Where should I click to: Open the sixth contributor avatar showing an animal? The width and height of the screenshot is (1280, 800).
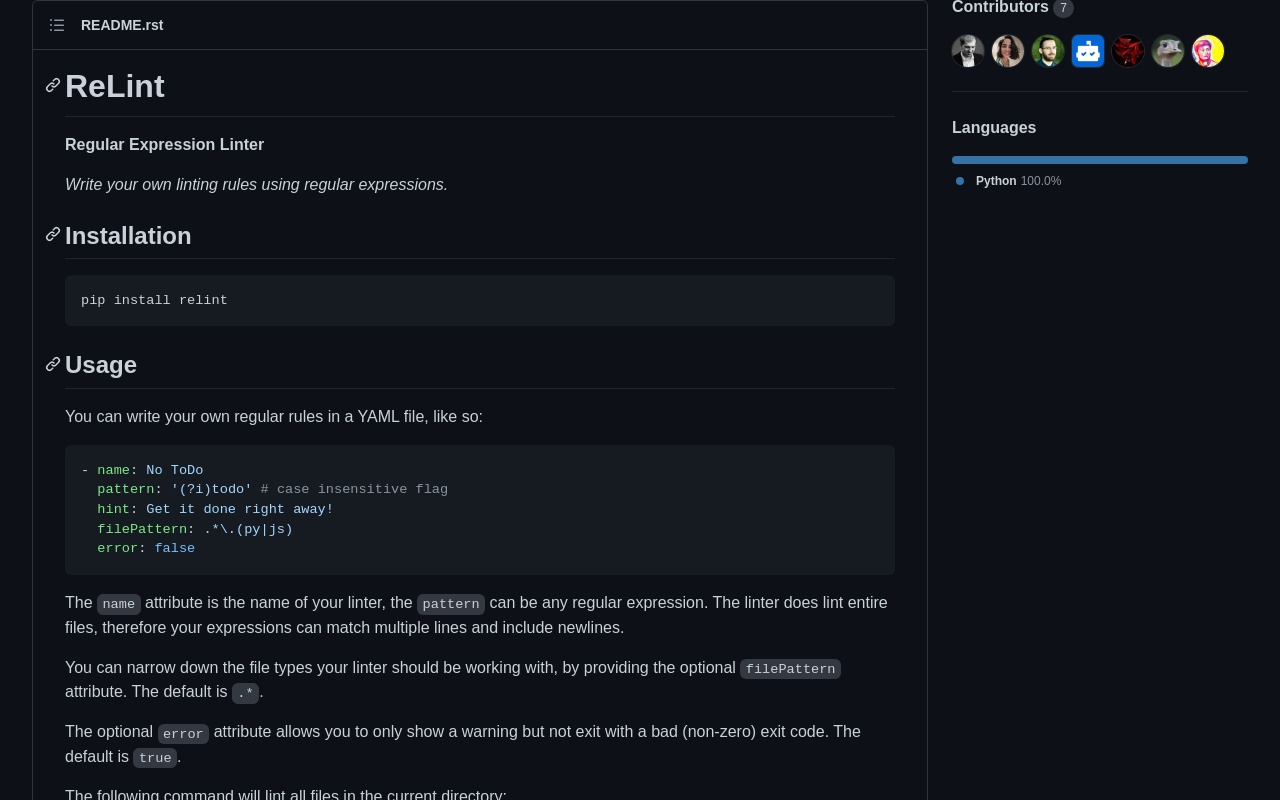pyautogui.click(x=1168, y=51)
